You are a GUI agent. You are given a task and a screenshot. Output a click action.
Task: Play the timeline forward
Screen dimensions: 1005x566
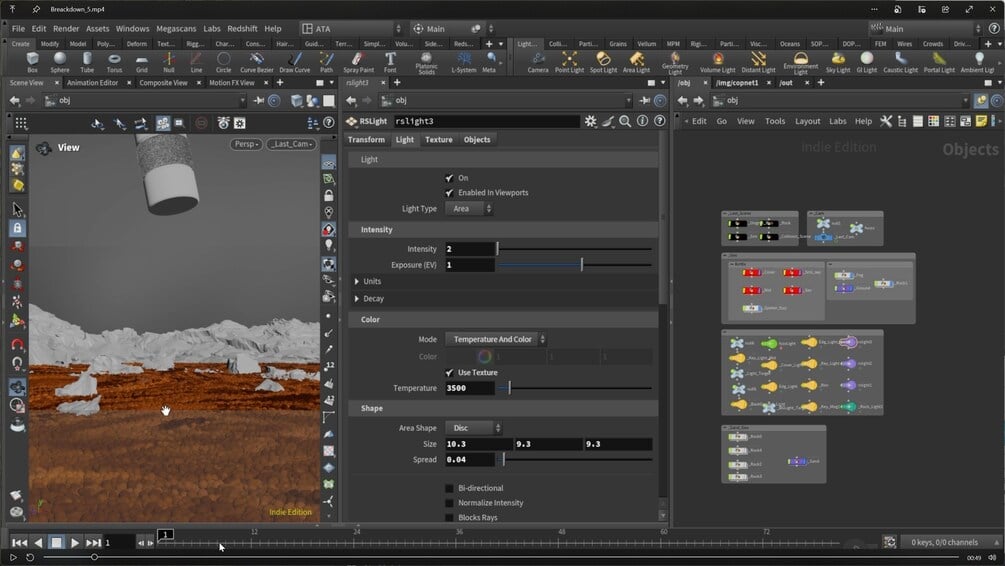(x=75, y=543)
